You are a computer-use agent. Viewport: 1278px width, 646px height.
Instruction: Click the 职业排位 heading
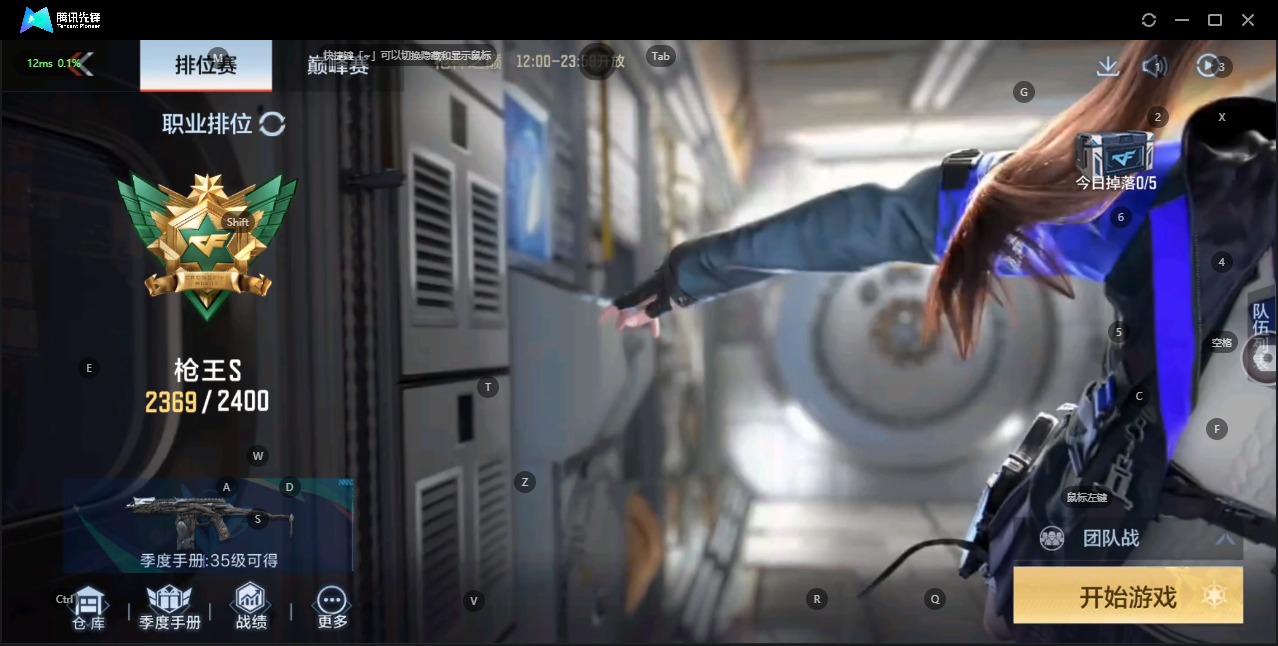coord(207,124)
